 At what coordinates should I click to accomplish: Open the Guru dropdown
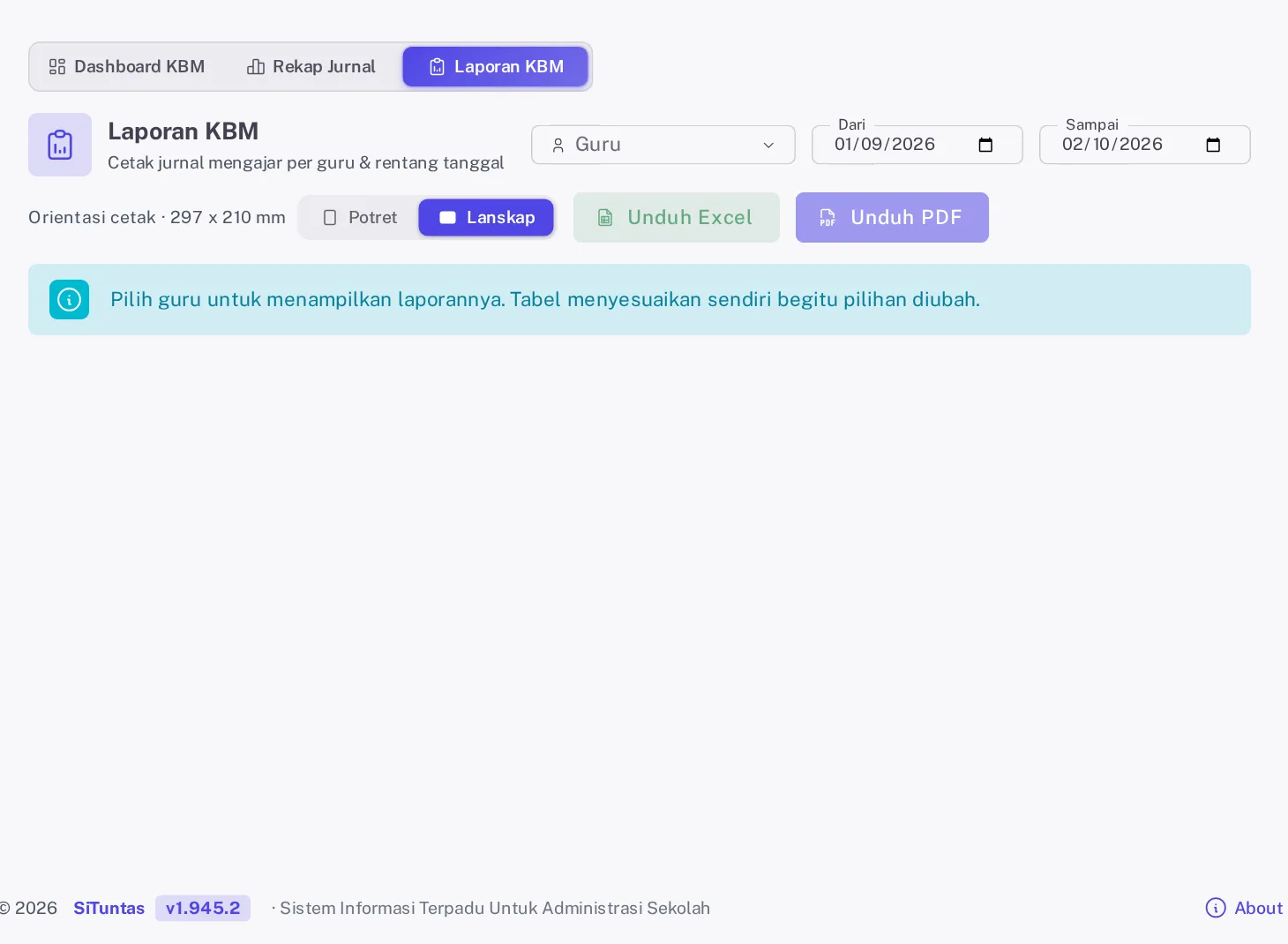663,145
